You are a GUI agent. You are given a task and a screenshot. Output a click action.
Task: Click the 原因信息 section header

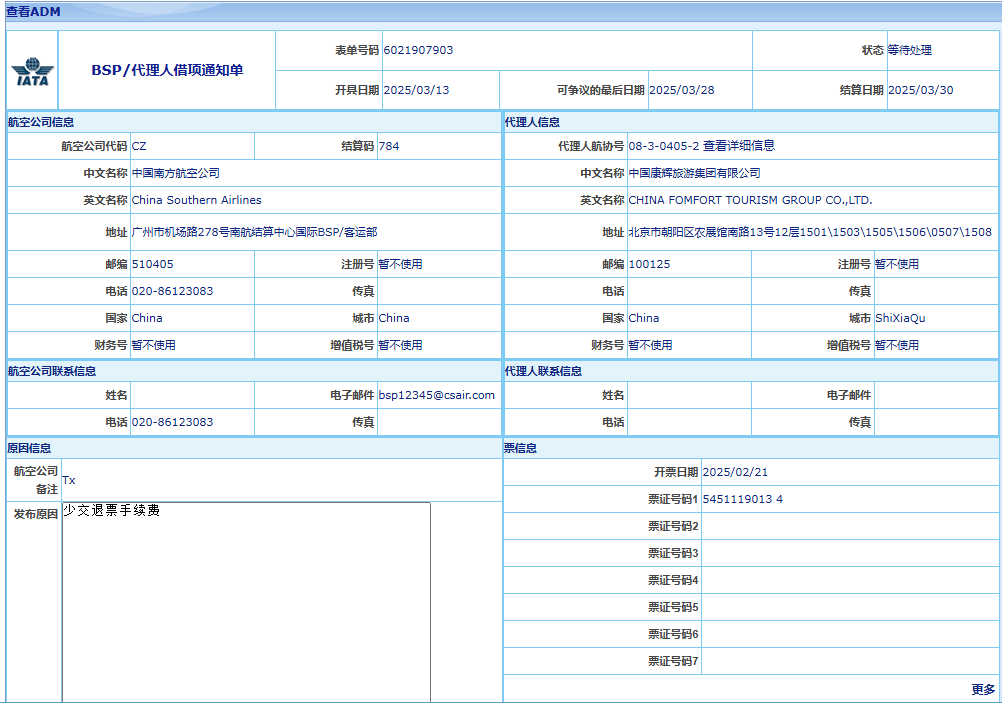click(x=29, y=448)
